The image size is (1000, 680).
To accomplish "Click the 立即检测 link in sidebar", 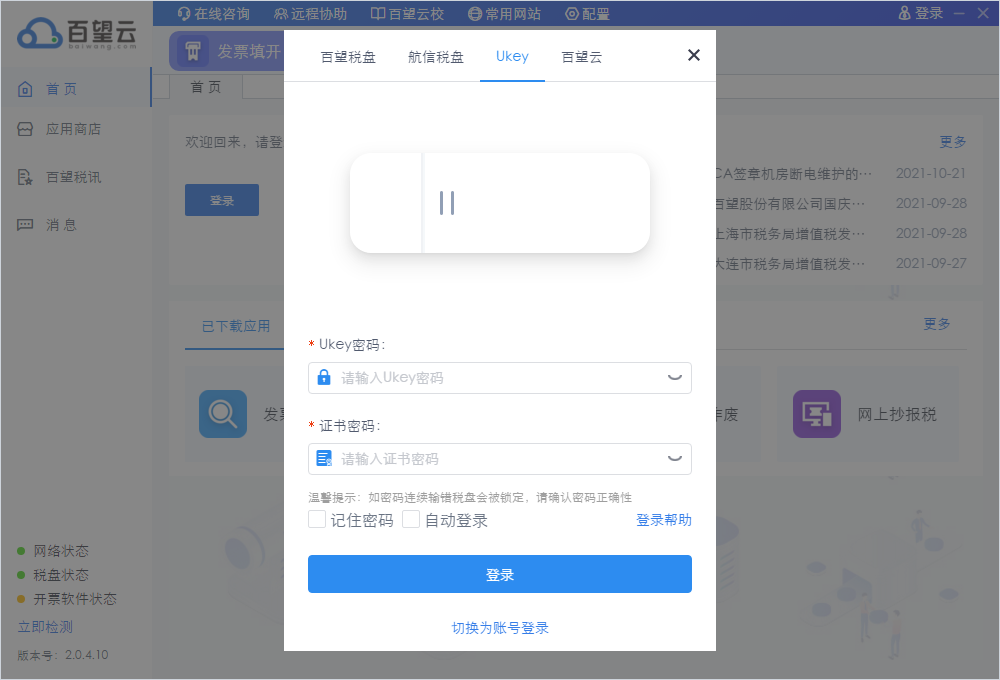I will [45, 627].
